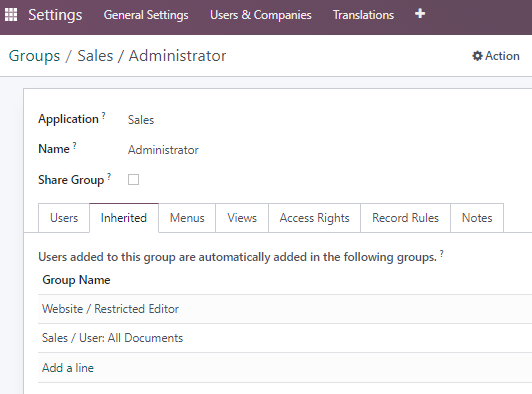Click the Action gear icon

[477, 56]
